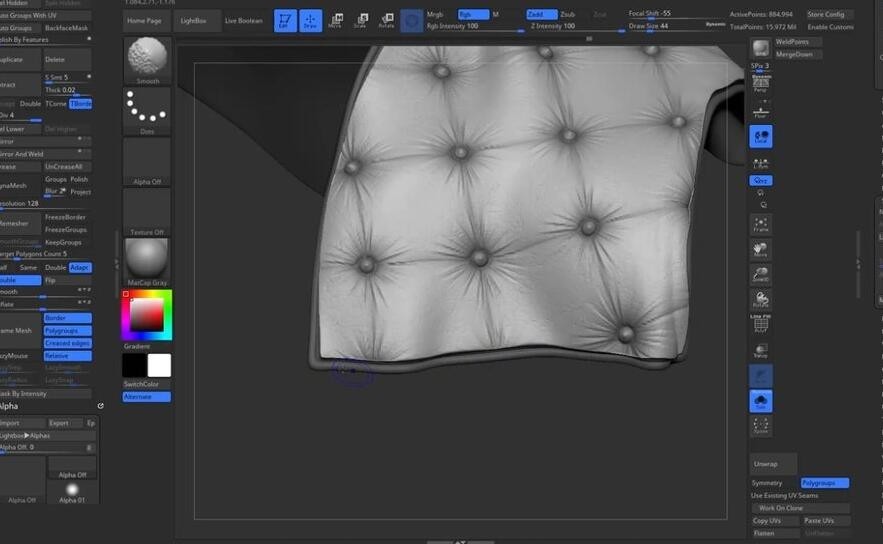Toggle the Transp transparency icon

point(761,350)
